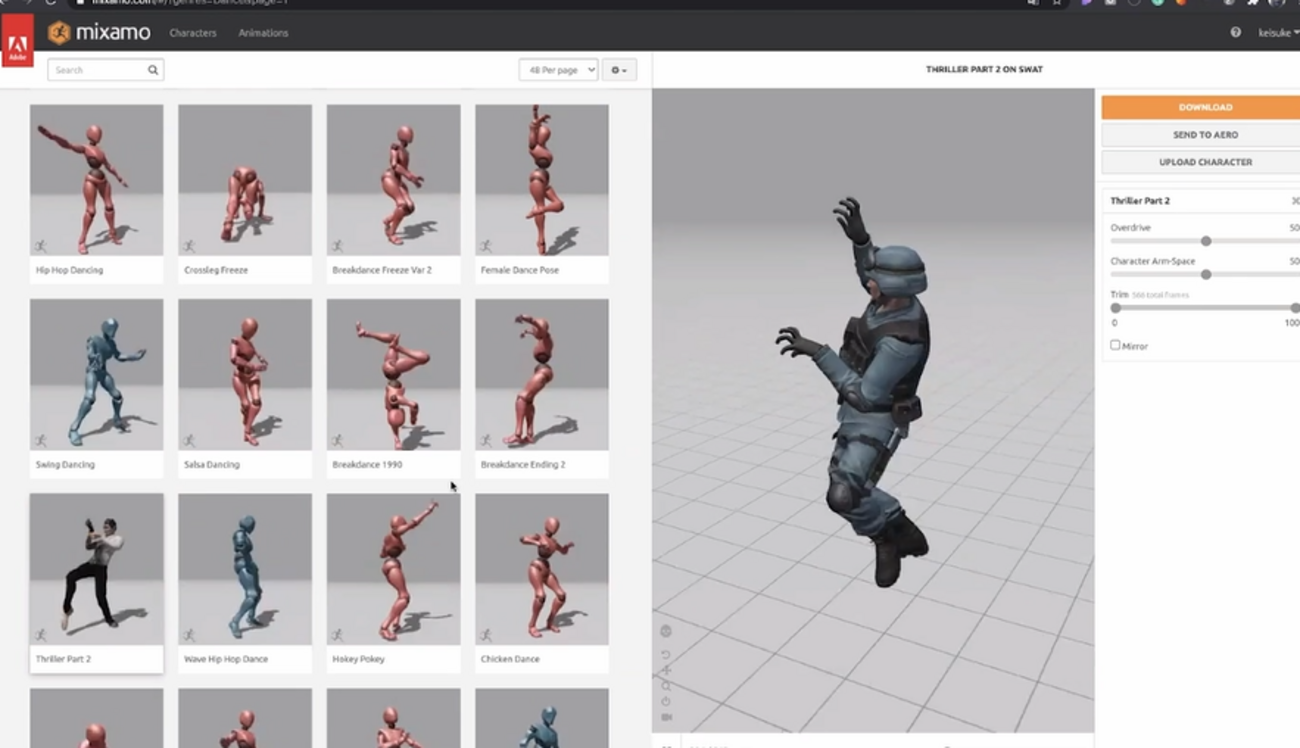Viewport: 1300px width, 748px height.
Task: Select the pan move icon in viewer
Action: [666, 670]
